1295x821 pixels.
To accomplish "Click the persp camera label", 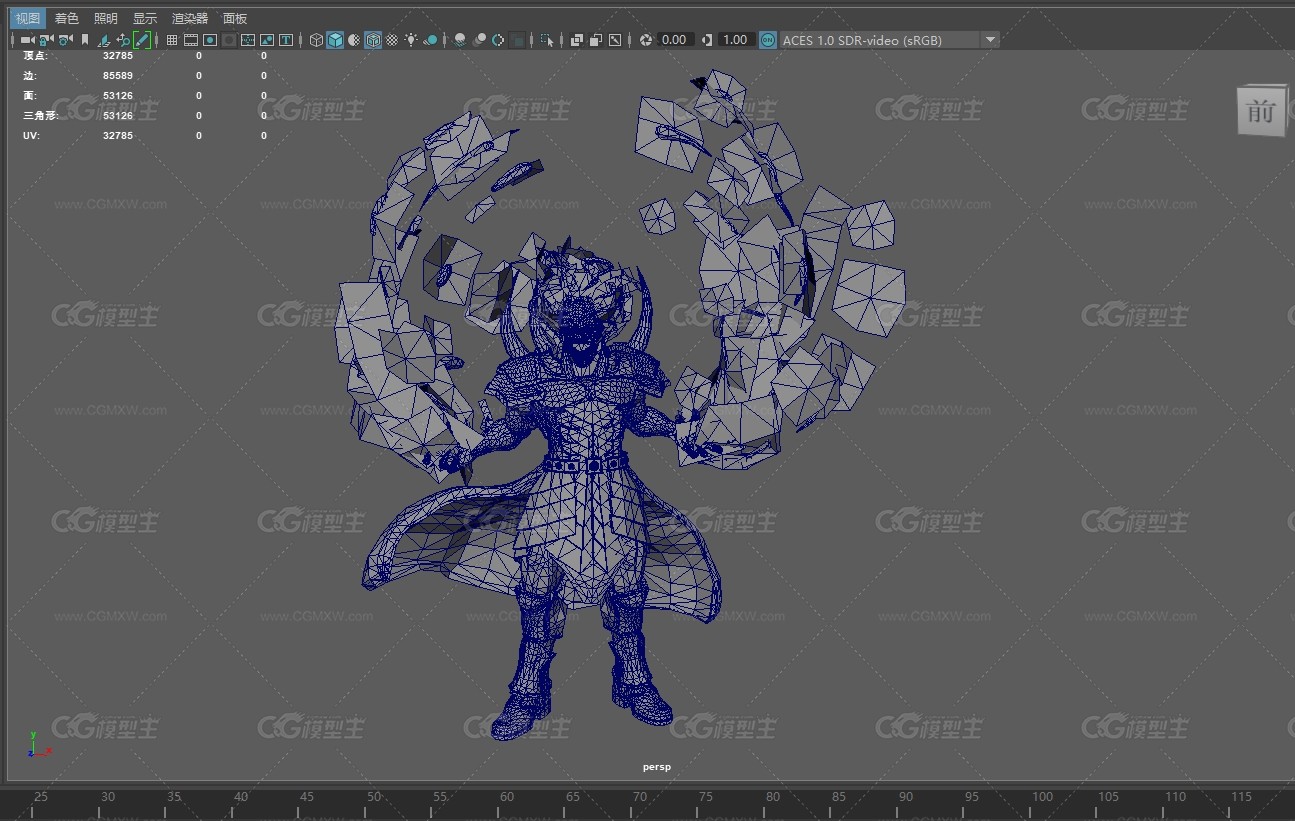I will (657, 767).
